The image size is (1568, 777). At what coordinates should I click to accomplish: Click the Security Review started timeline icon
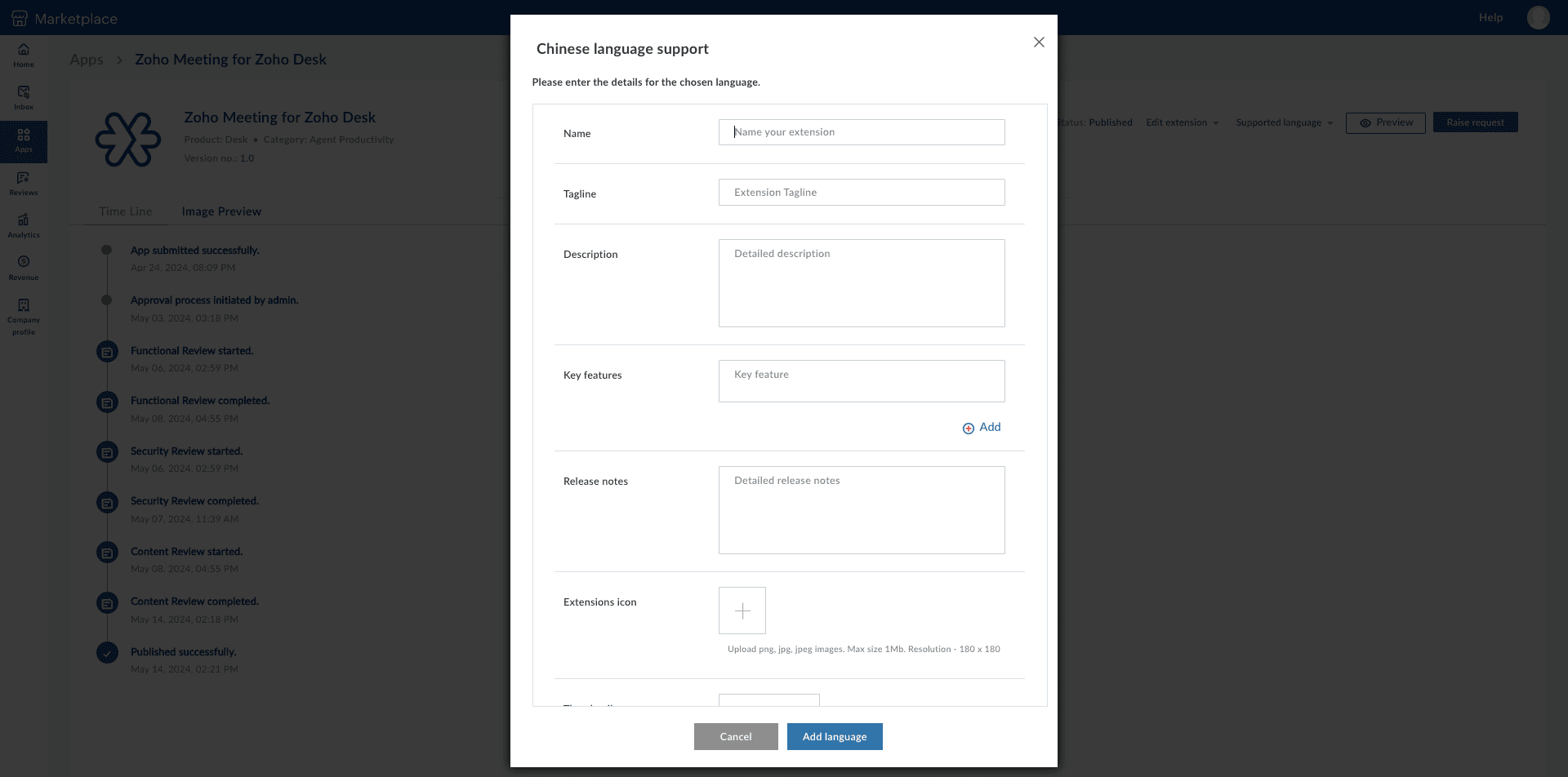[107, 452]
